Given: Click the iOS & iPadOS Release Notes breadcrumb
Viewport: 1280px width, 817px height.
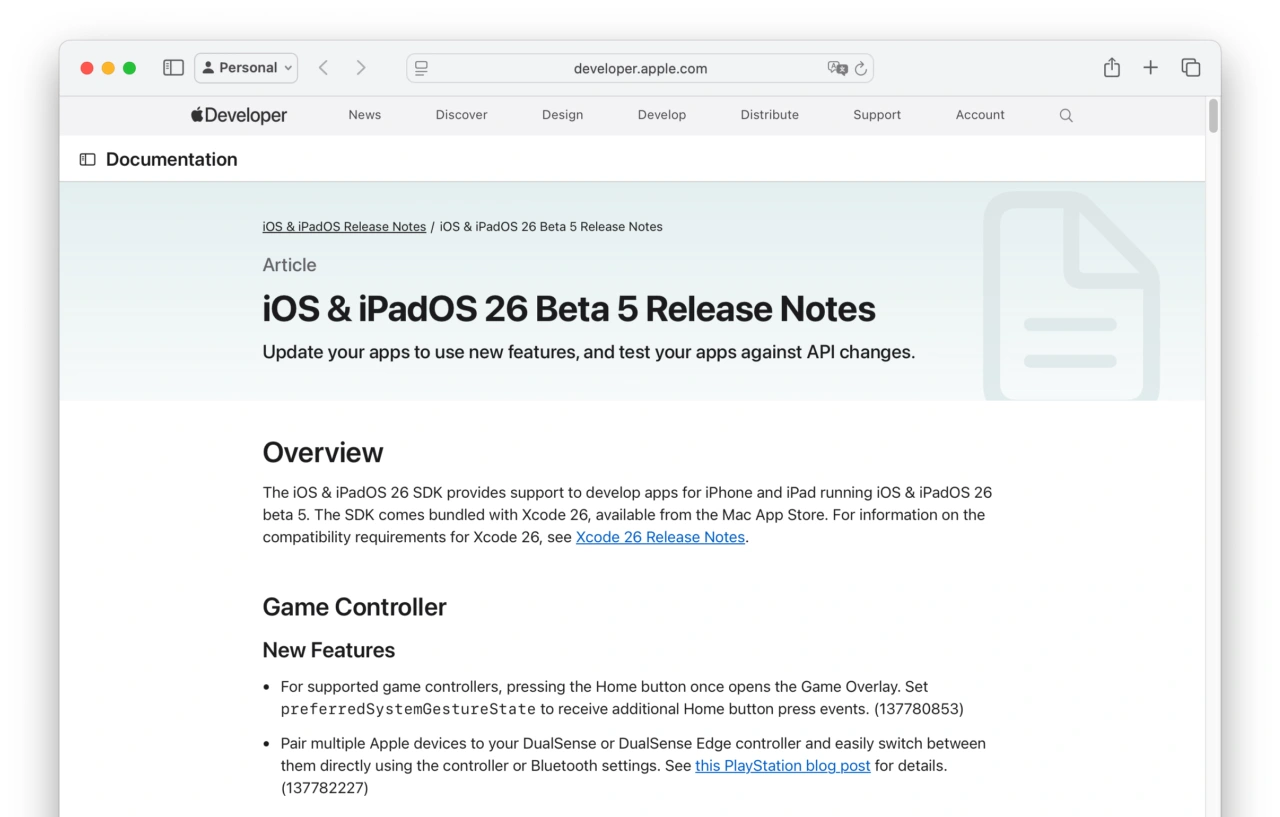Looking at the screenshot, I should point(344,227).
